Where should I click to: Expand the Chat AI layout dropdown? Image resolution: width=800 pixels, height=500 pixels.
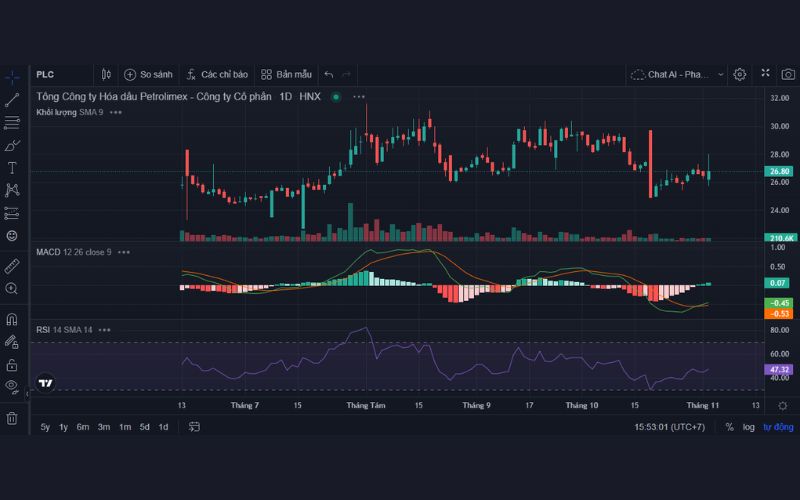720,74
